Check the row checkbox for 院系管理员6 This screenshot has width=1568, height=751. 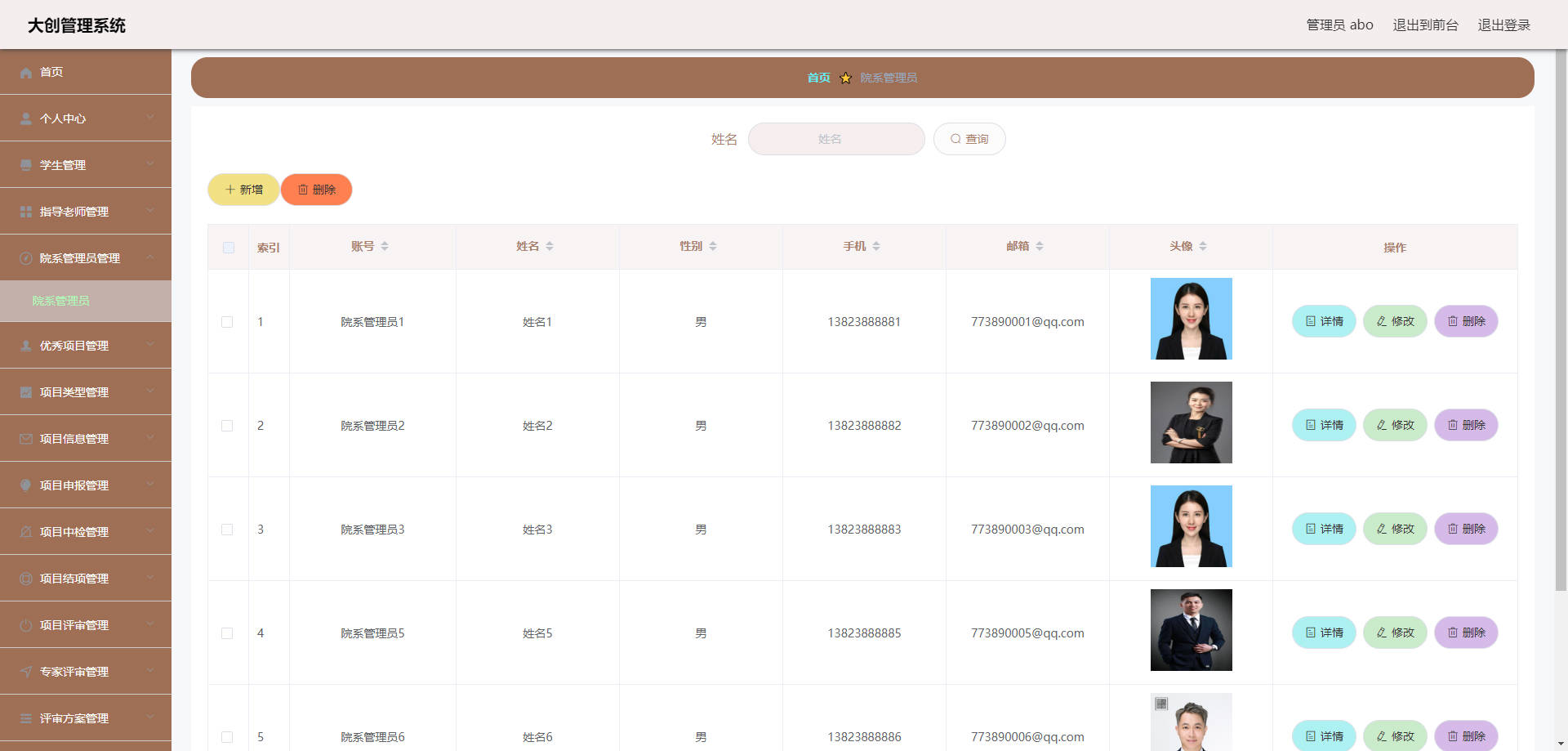coord(227,737)
